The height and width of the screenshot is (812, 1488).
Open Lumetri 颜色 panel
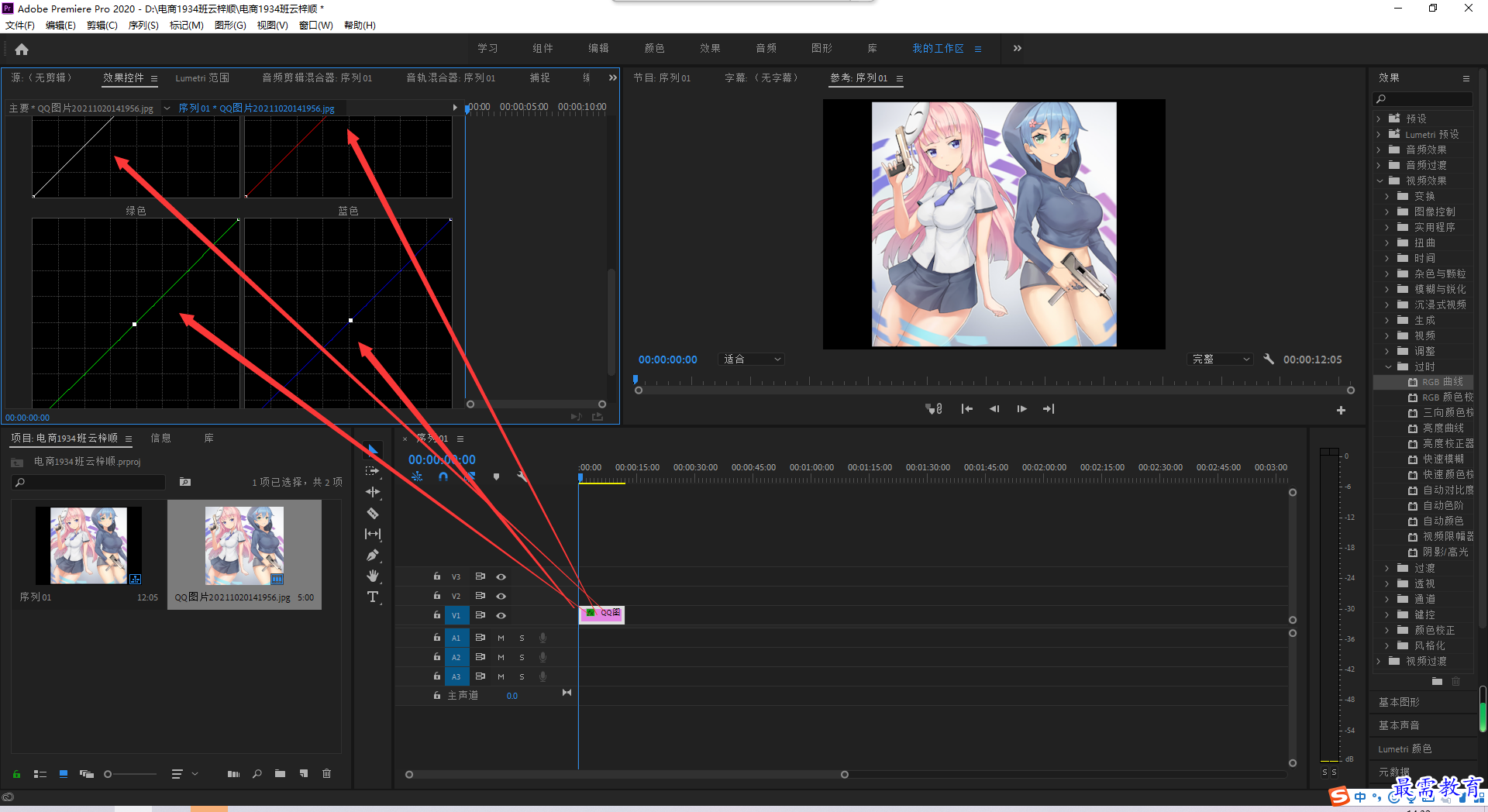tap(1404, 748)
